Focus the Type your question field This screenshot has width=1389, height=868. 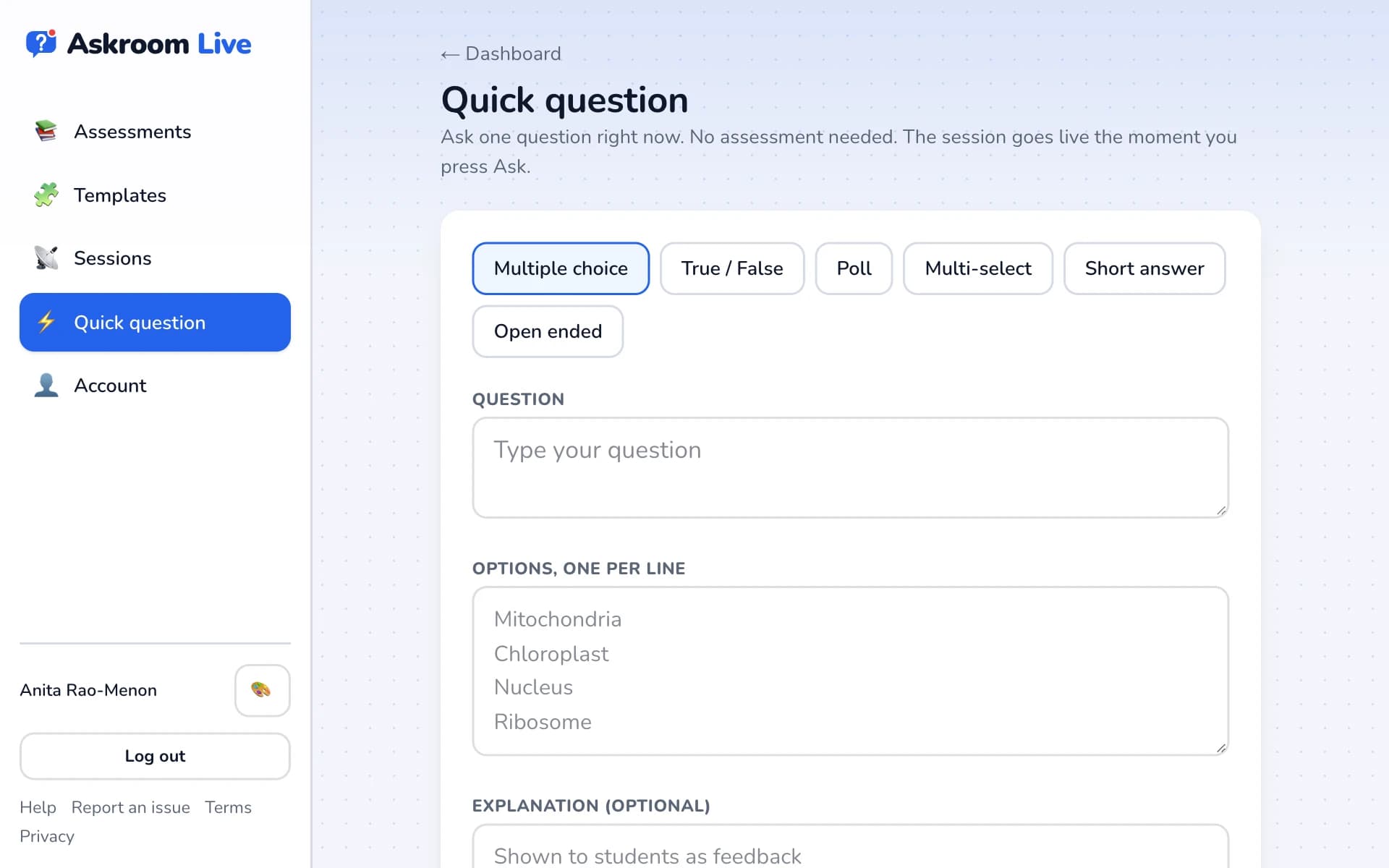coord(850,467)
